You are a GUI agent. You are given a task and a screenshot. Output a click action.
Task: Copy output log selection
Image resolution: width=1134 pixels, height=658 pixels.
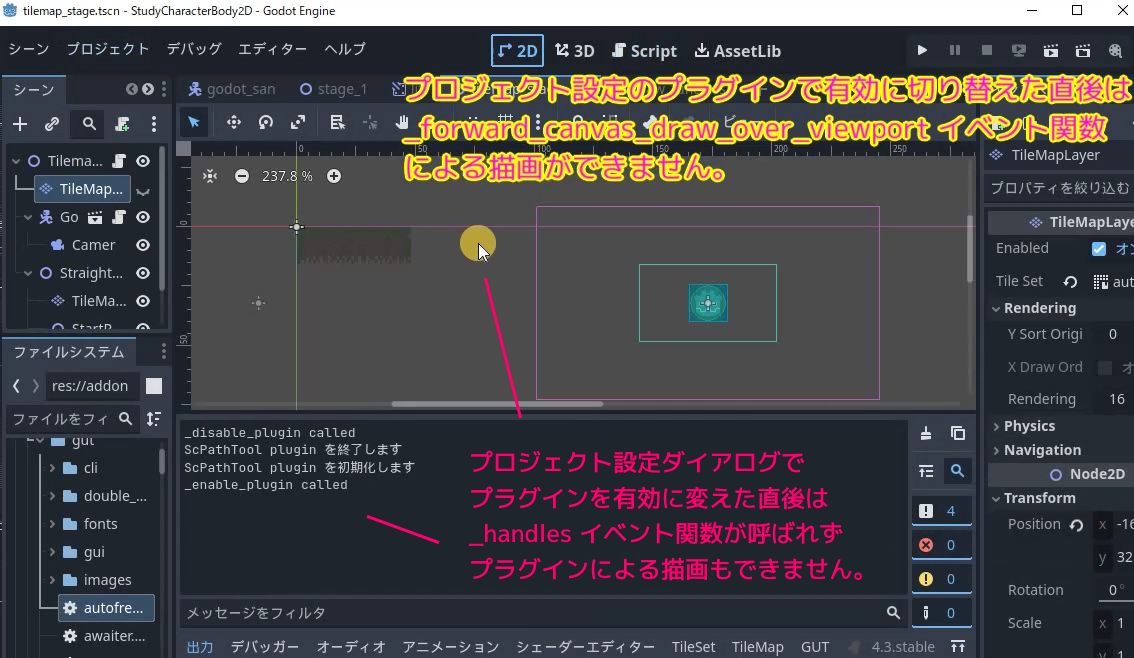[x=958, y=434]
